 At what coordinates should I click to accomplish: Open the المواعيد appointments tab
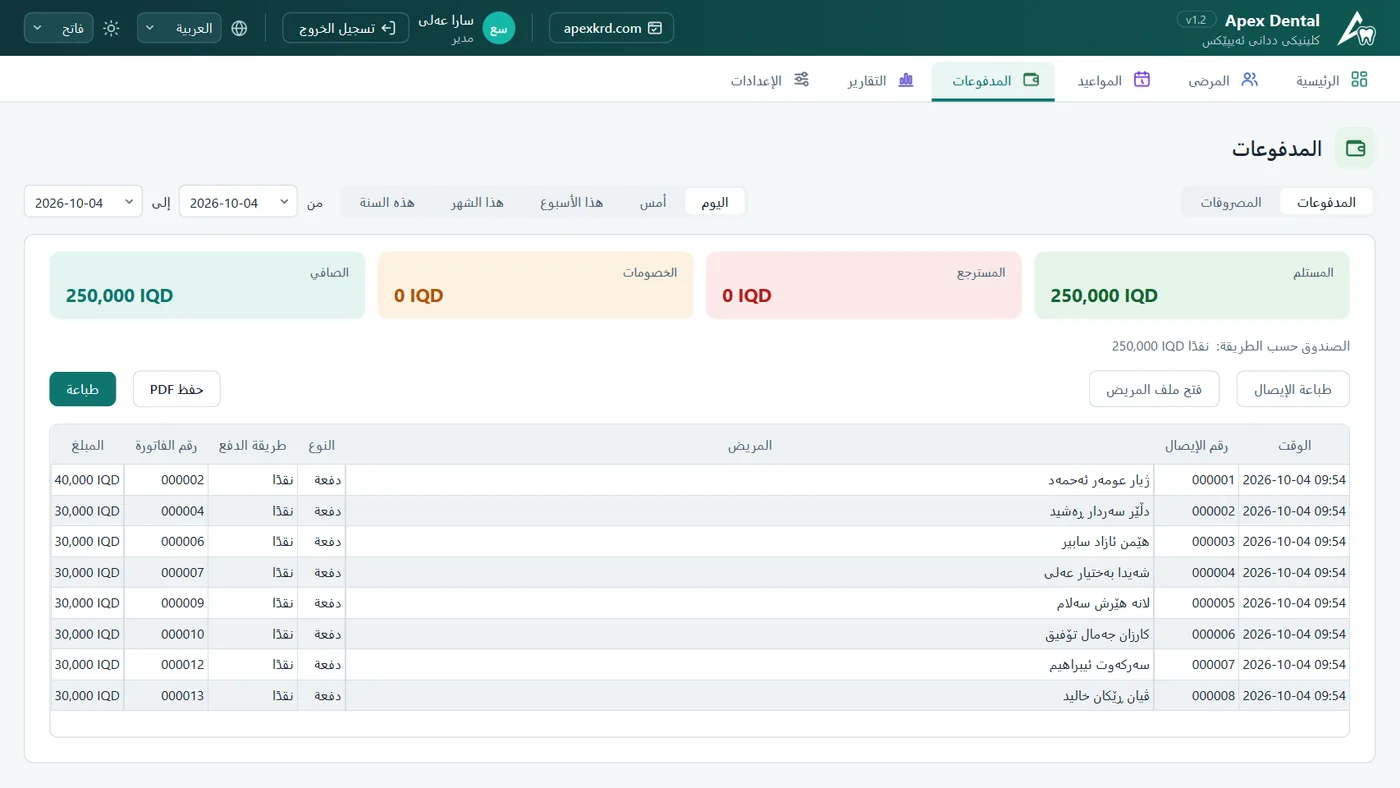pyautogui.click(x=1113, y=80)
